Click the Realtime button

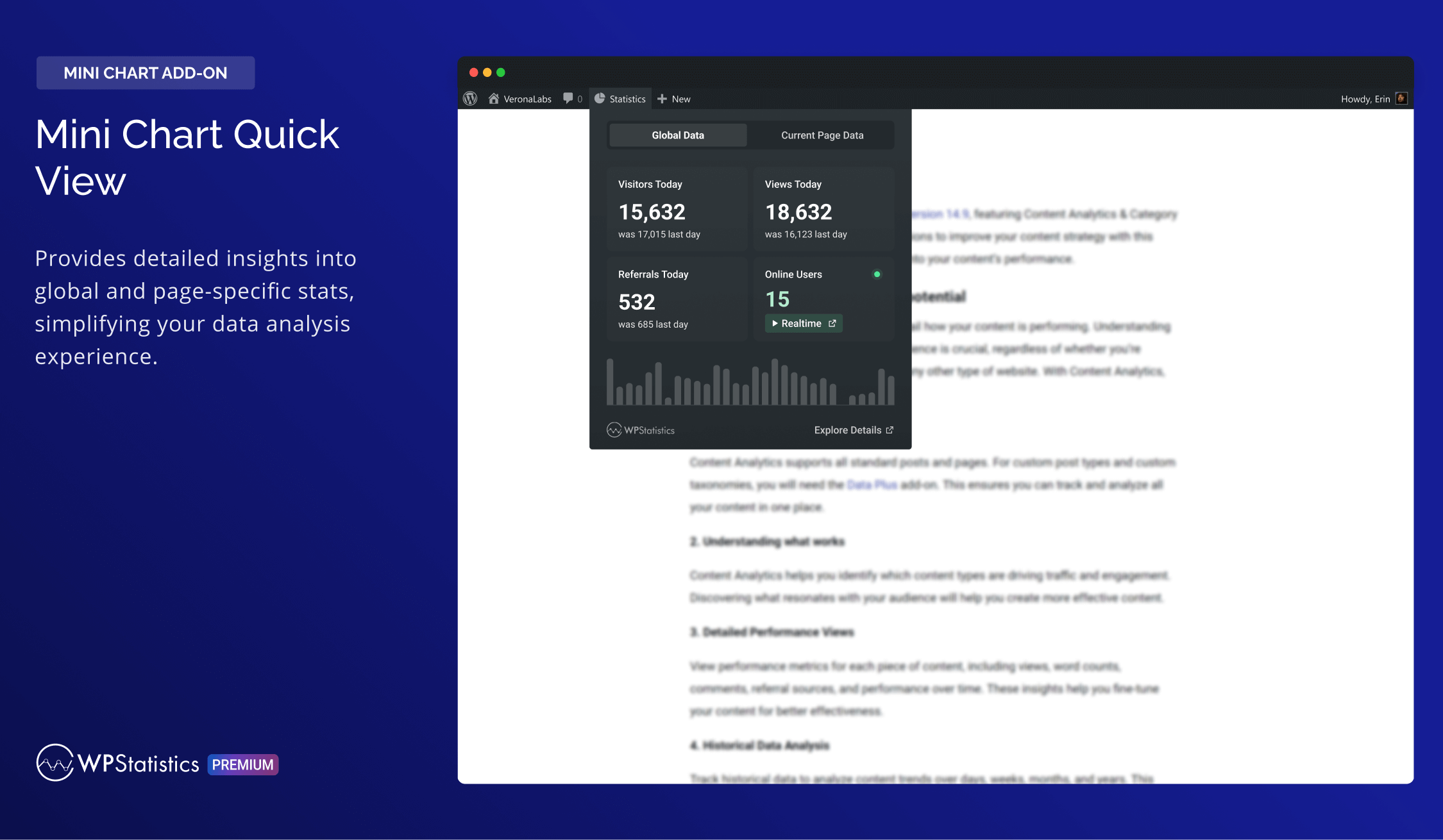(x=804, y=324)
